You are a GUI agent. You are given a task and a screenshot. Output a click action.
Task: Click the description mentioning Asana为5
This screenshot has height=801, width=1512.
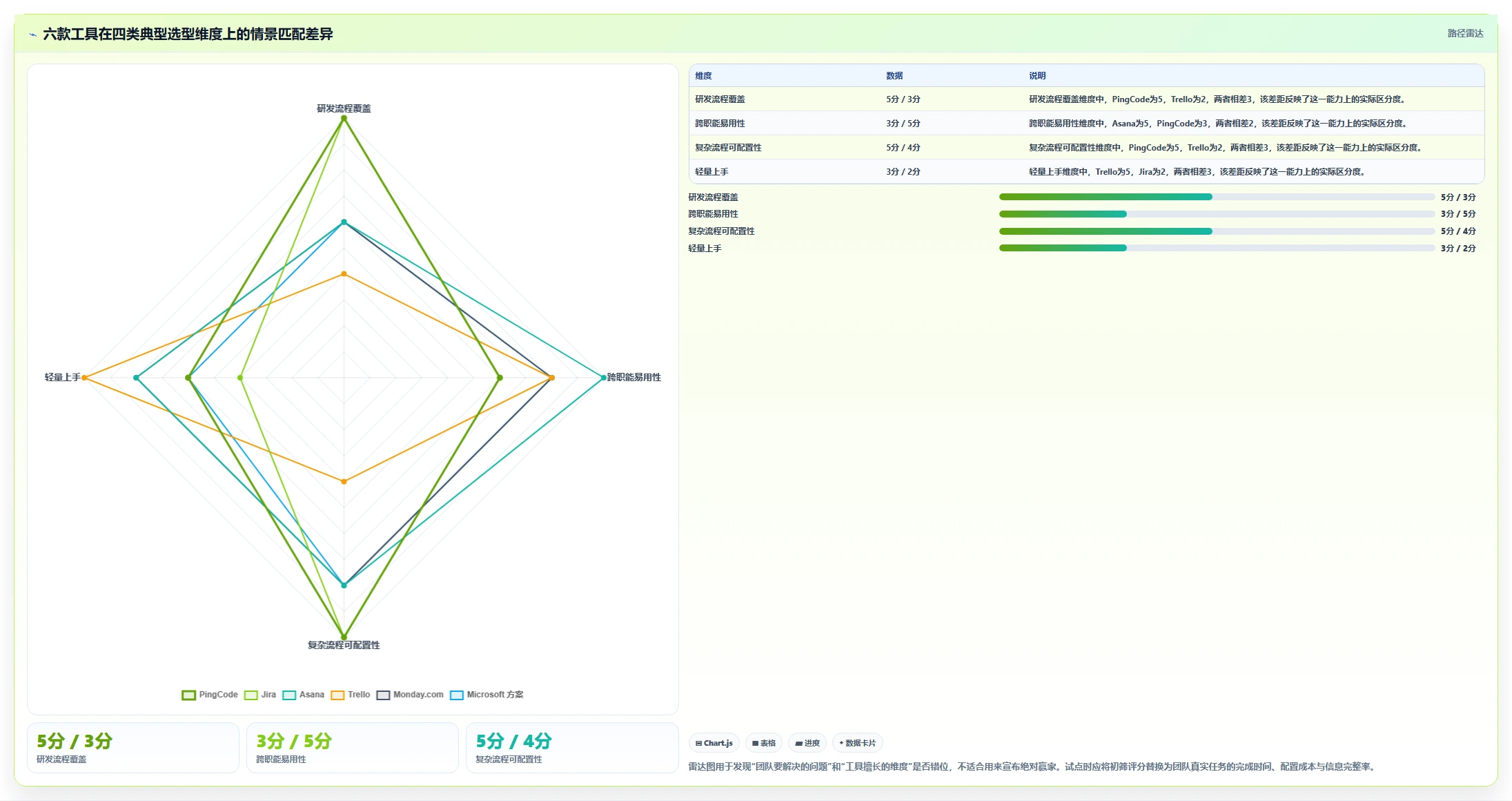pos(1219,124)
